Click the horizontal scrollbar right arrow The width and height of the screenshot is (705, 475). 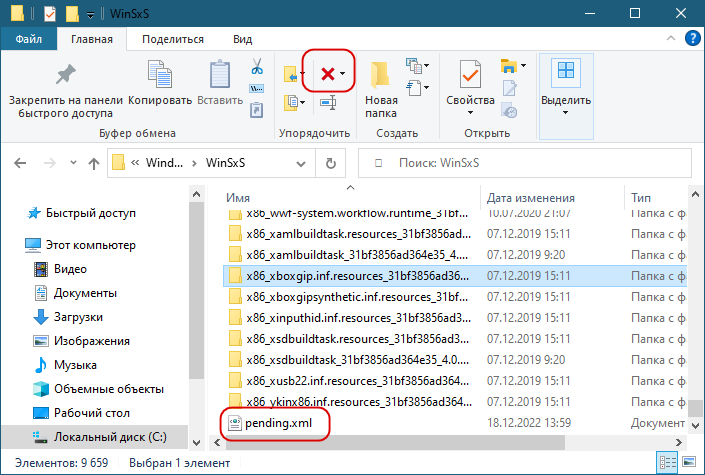click(x=678, y=443)
